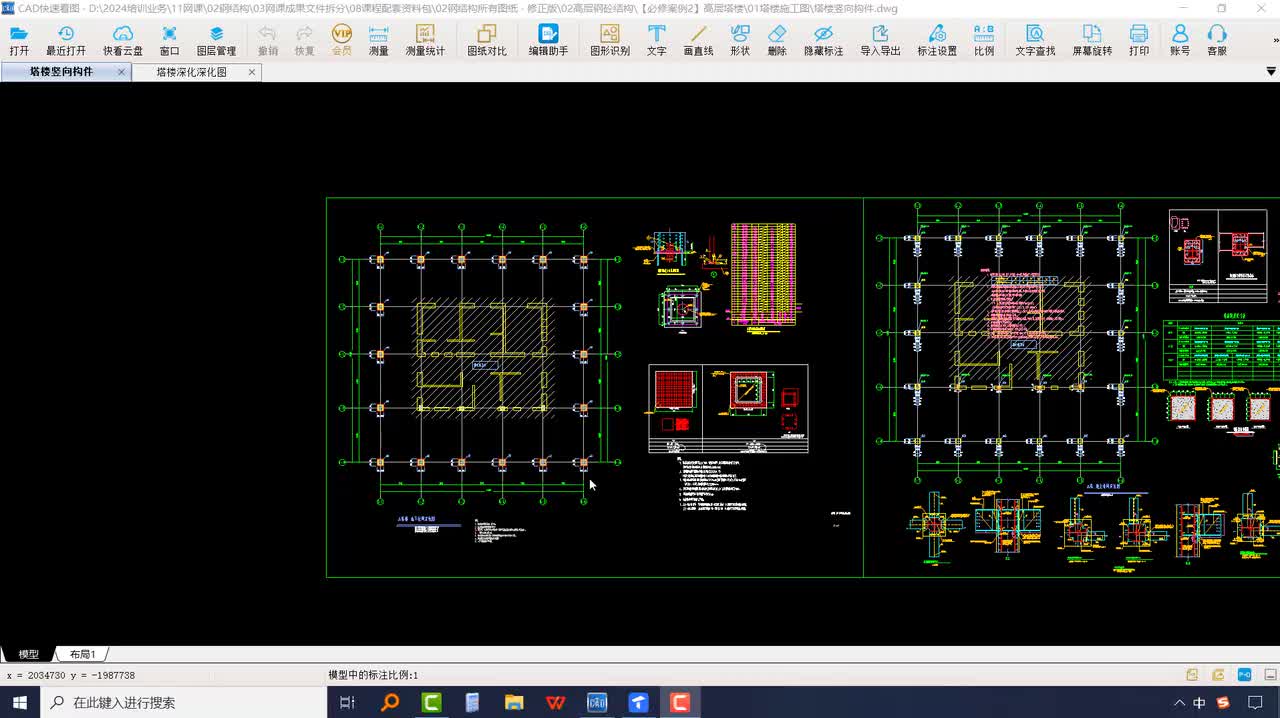
Task: Expand toolbar overflow arrows at right
Action: [1275, 41]
